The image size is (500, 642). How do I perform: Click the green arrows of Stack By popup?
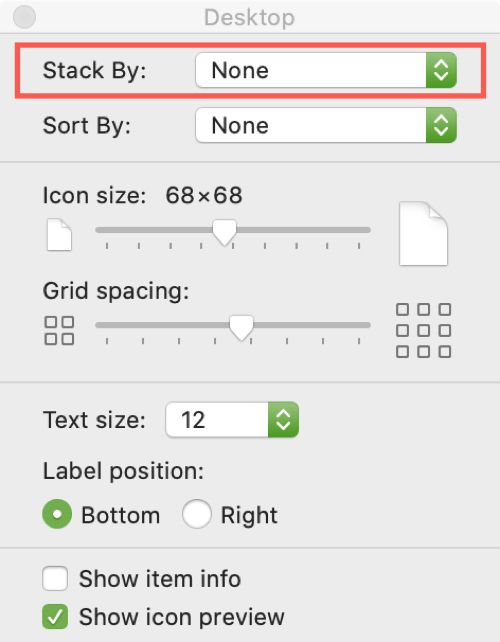point(441,70)
